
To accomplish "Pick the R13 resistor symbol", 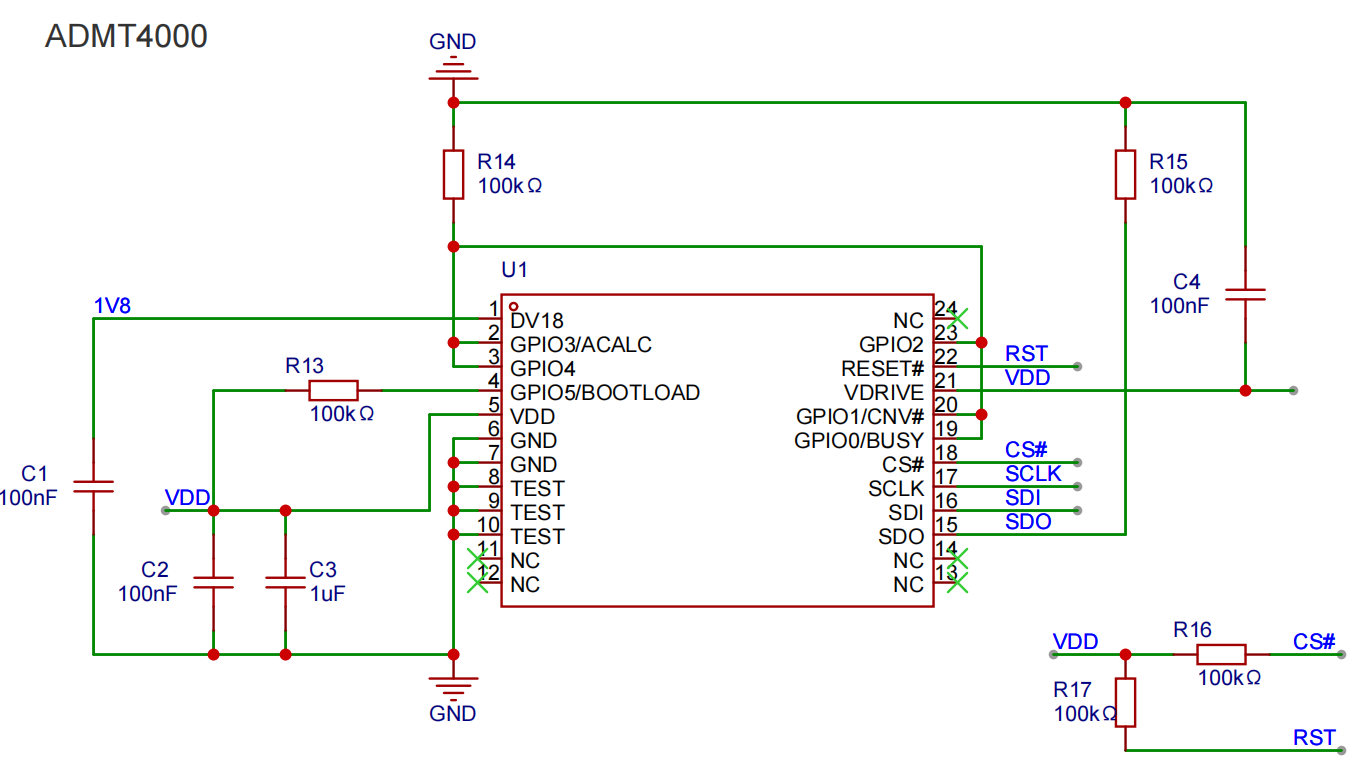I will coord(333,390).
